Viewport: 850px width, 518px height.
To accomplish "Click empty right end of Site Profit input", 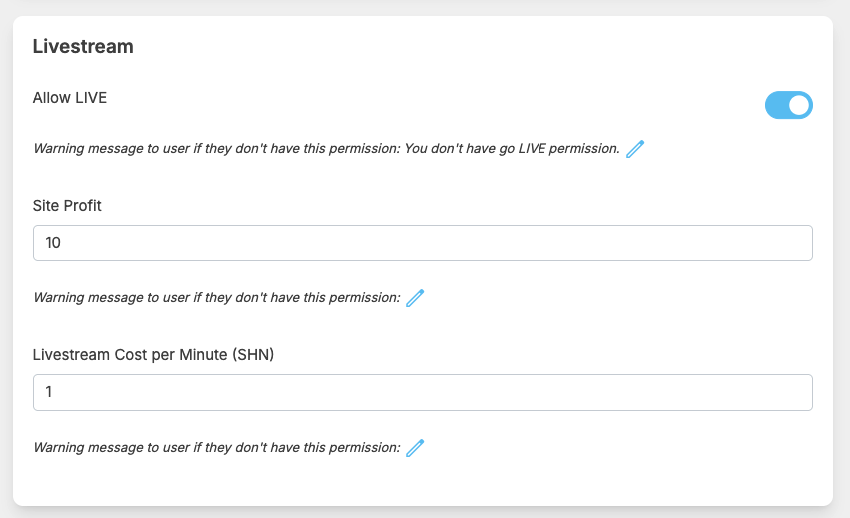I will [x=759, y=243].
